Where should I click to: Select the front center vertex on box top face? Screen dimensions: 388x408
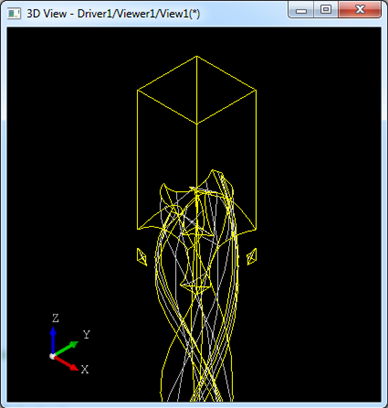click(197, 124)
